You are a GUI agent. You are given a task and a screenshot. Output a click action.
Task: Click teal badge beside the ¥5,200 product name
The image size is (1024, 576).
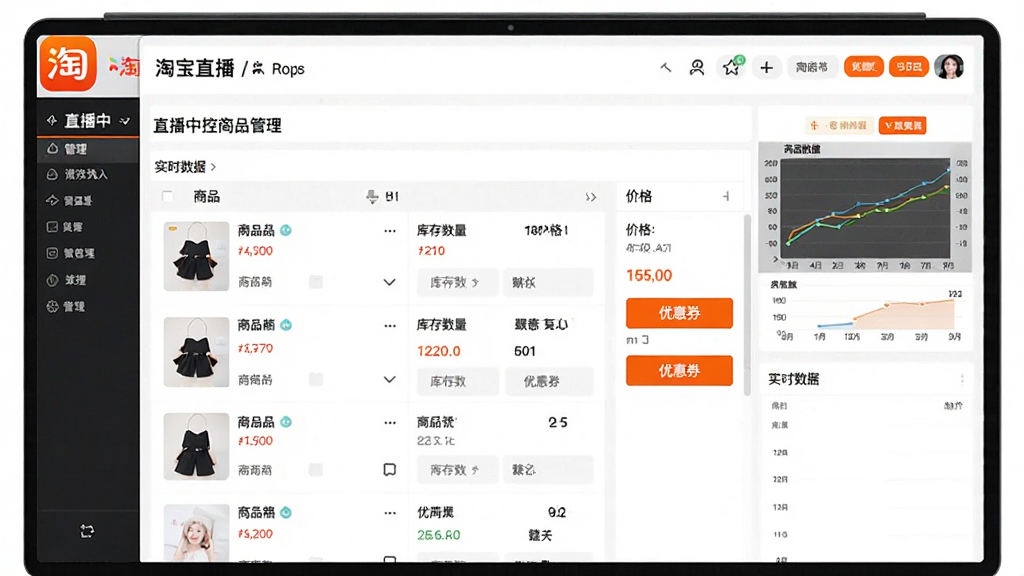[x=286, y=513]
